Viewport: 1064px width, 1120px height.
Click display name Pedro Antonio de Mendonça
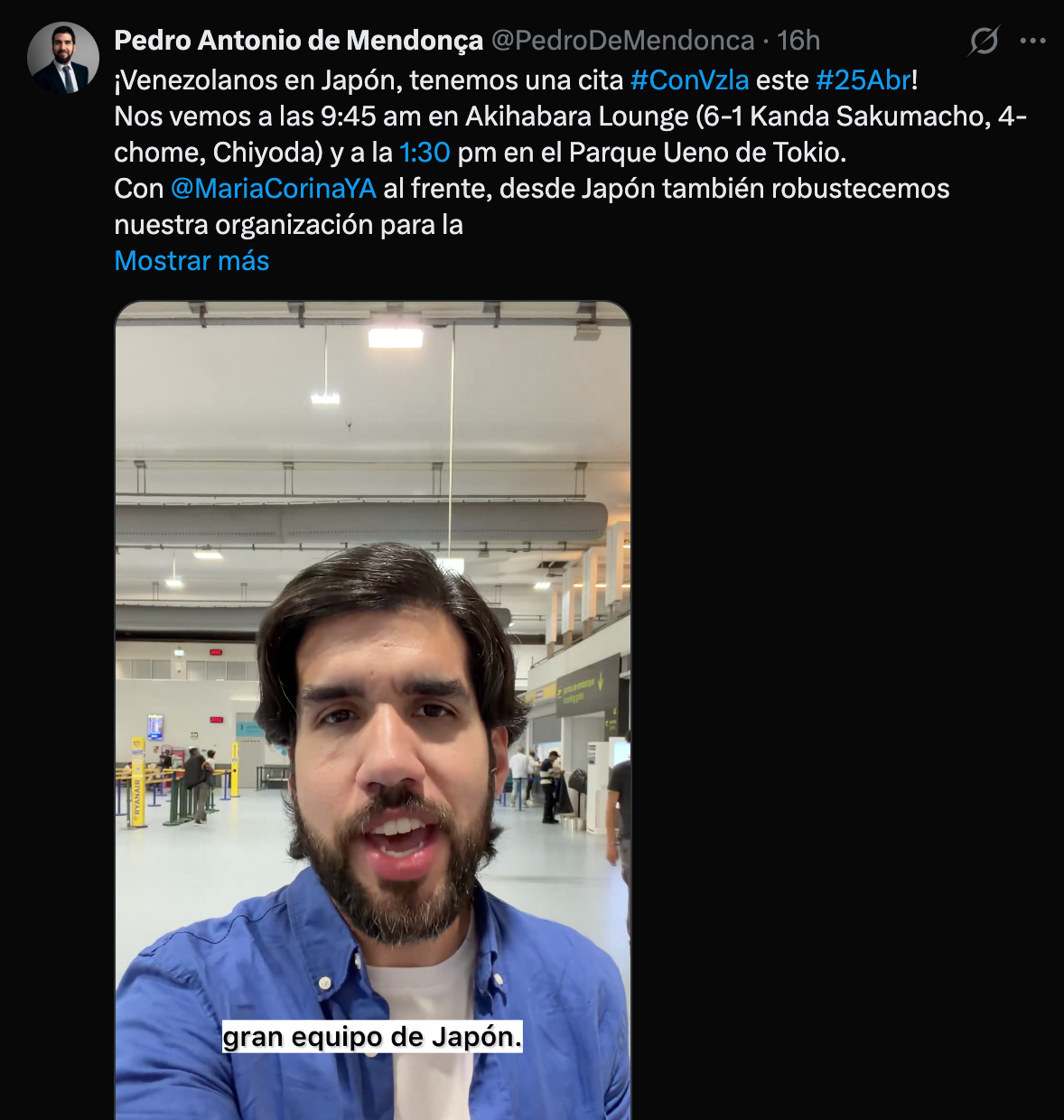click(x=299, y=41)
